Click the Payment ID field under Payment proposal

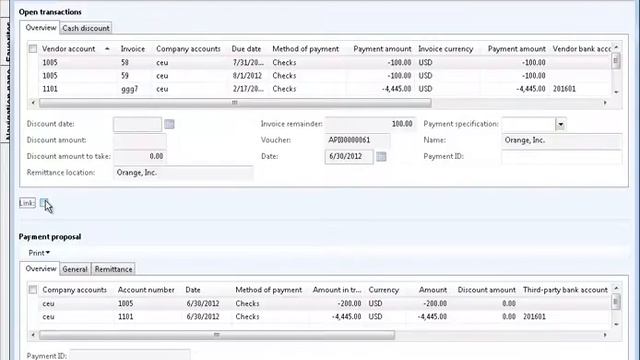coord(129,355)
